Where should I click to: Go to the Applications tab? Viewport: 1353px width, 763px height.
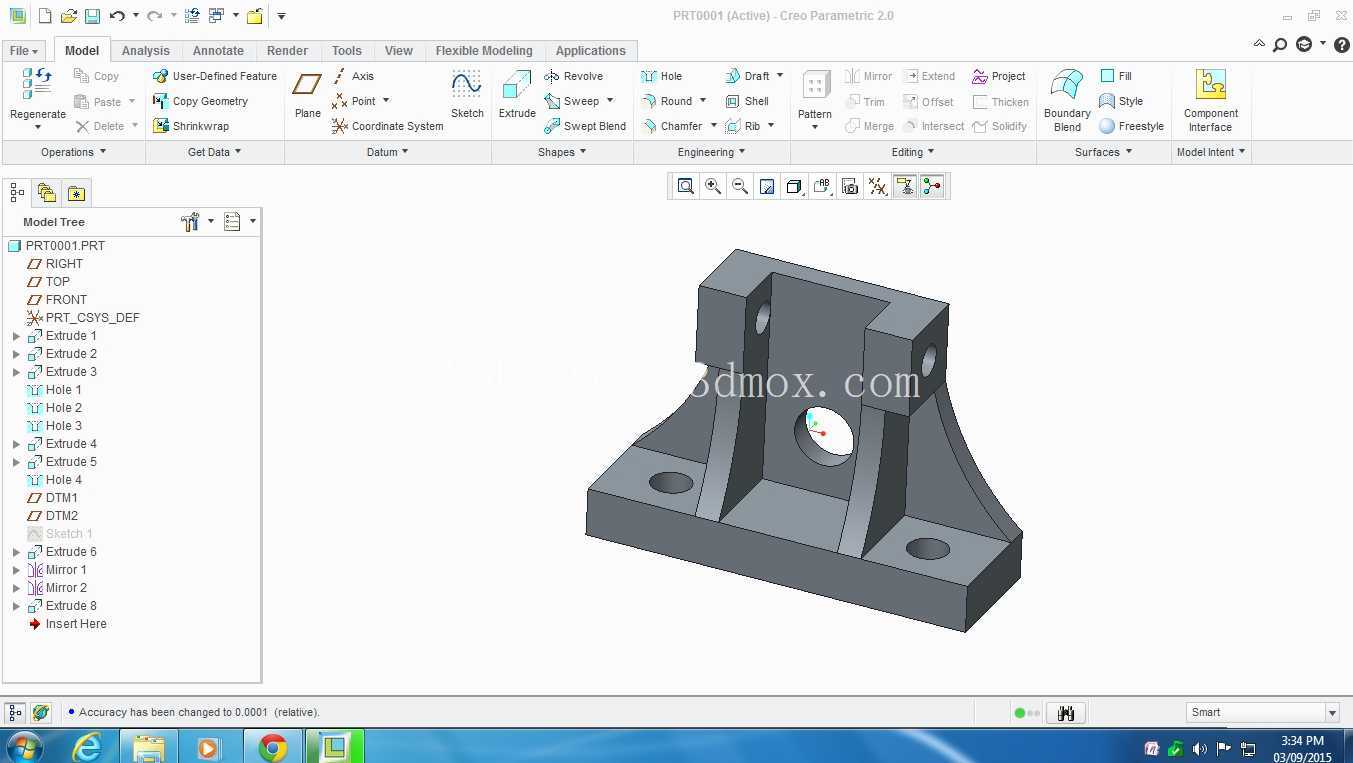pyautogui.click(x=591, y=51)
